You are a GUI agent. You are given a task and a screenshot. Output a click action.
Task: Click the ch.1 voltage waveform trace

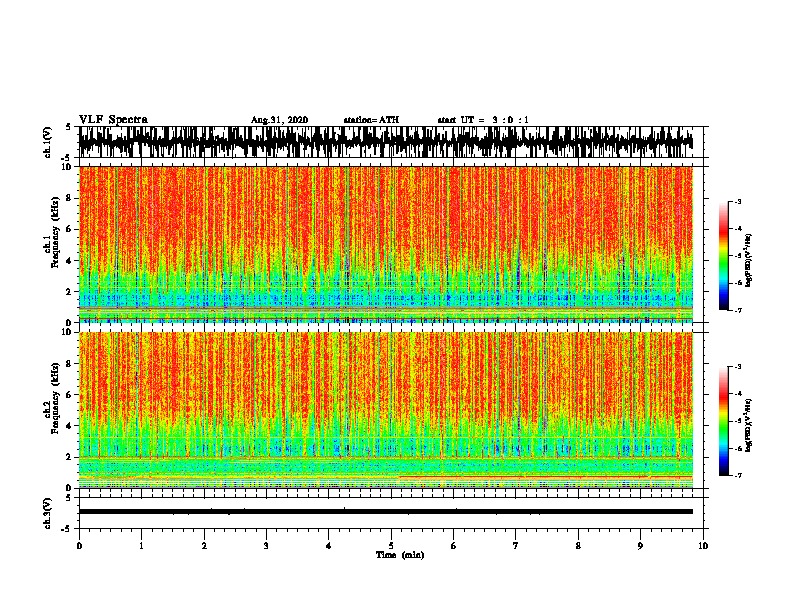386,142
